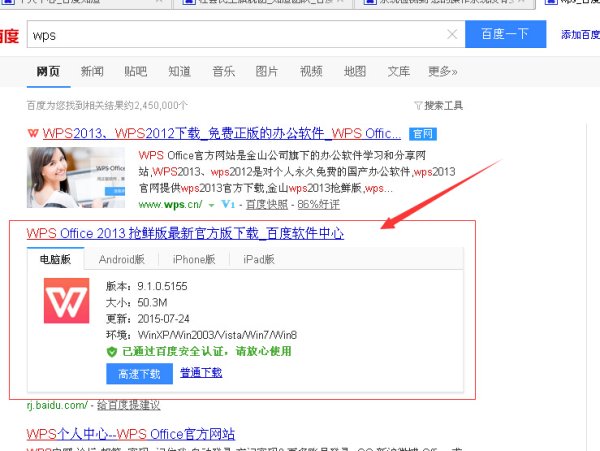Screen dimensions: 600x451
Task: Open the 图片 tab
Action: click(267, 72)
